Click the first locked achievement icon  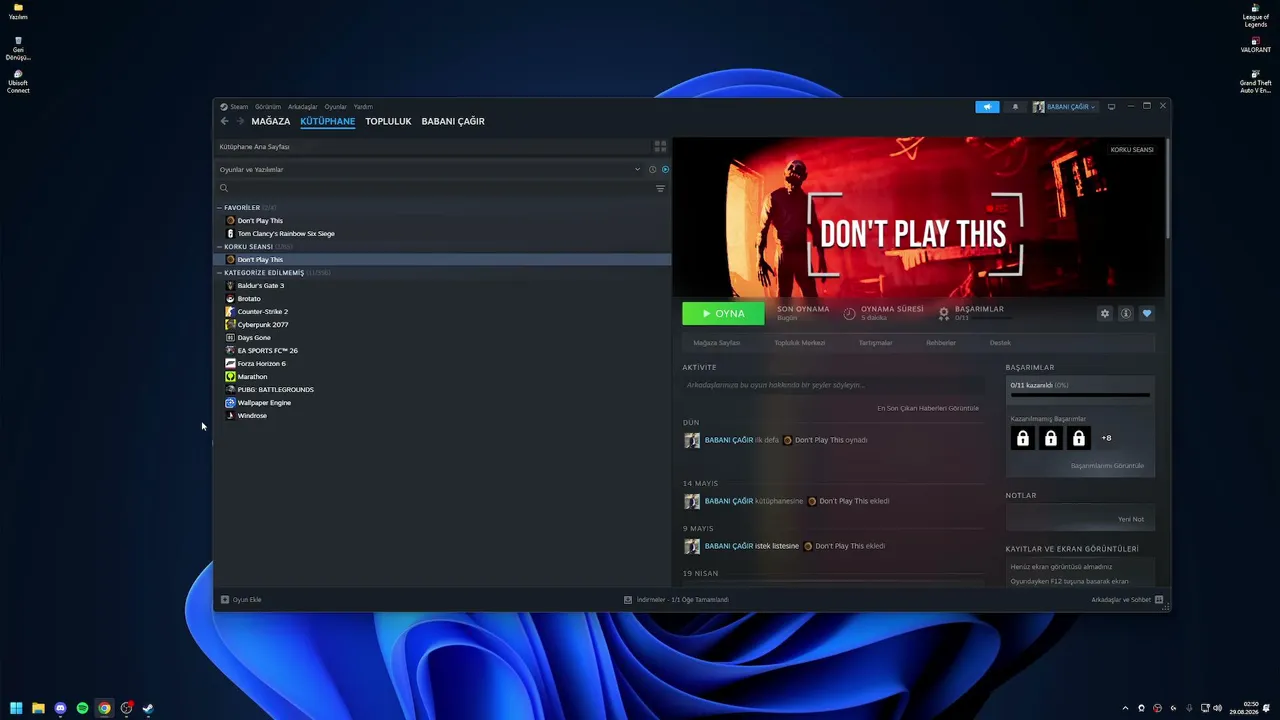pos(1023,438)
